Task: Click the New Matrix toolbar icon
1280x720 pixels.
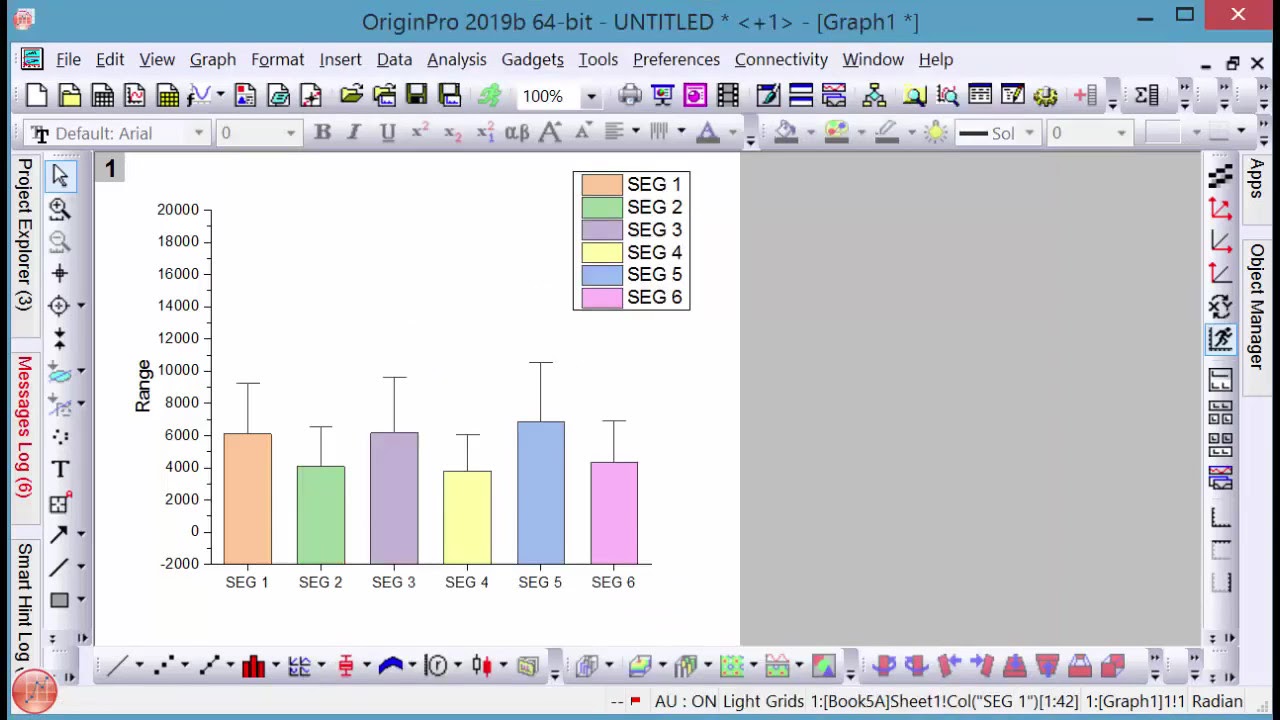Action: click(168, 96)
